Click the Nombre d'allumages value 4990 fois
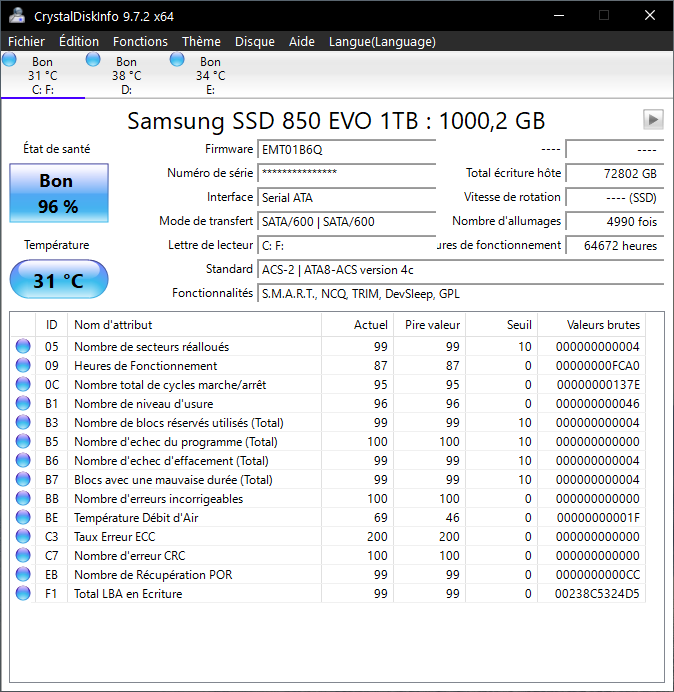 [615, 221]
